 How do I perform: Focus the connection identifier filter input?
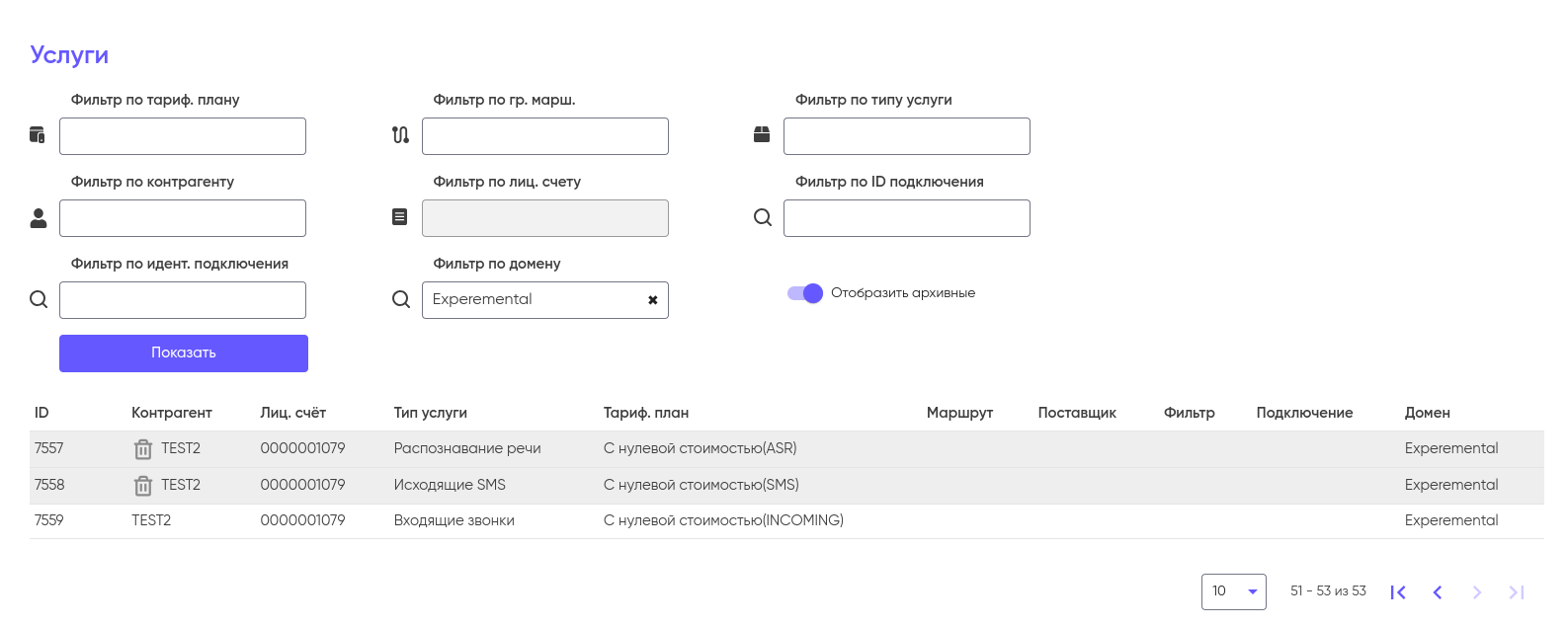pyautogui.click(x=183, y=300)
